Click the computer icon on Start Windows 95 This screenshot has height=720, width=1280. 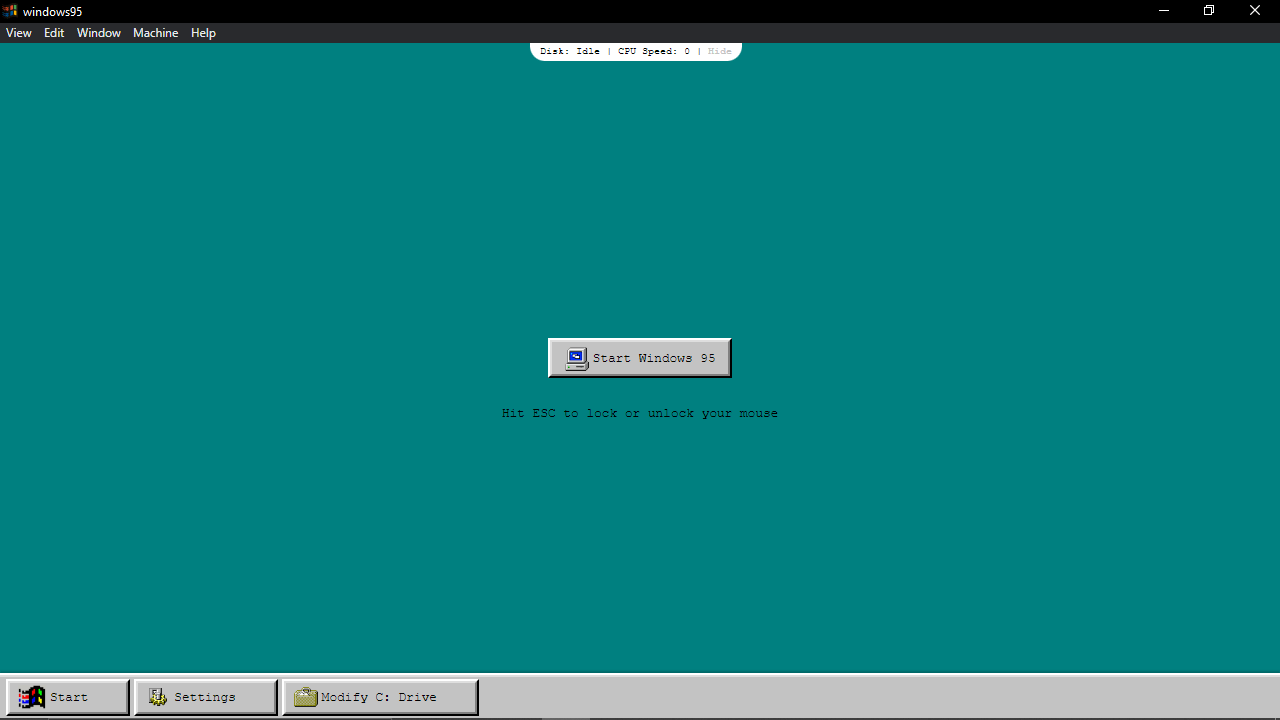tap(577, 358)
